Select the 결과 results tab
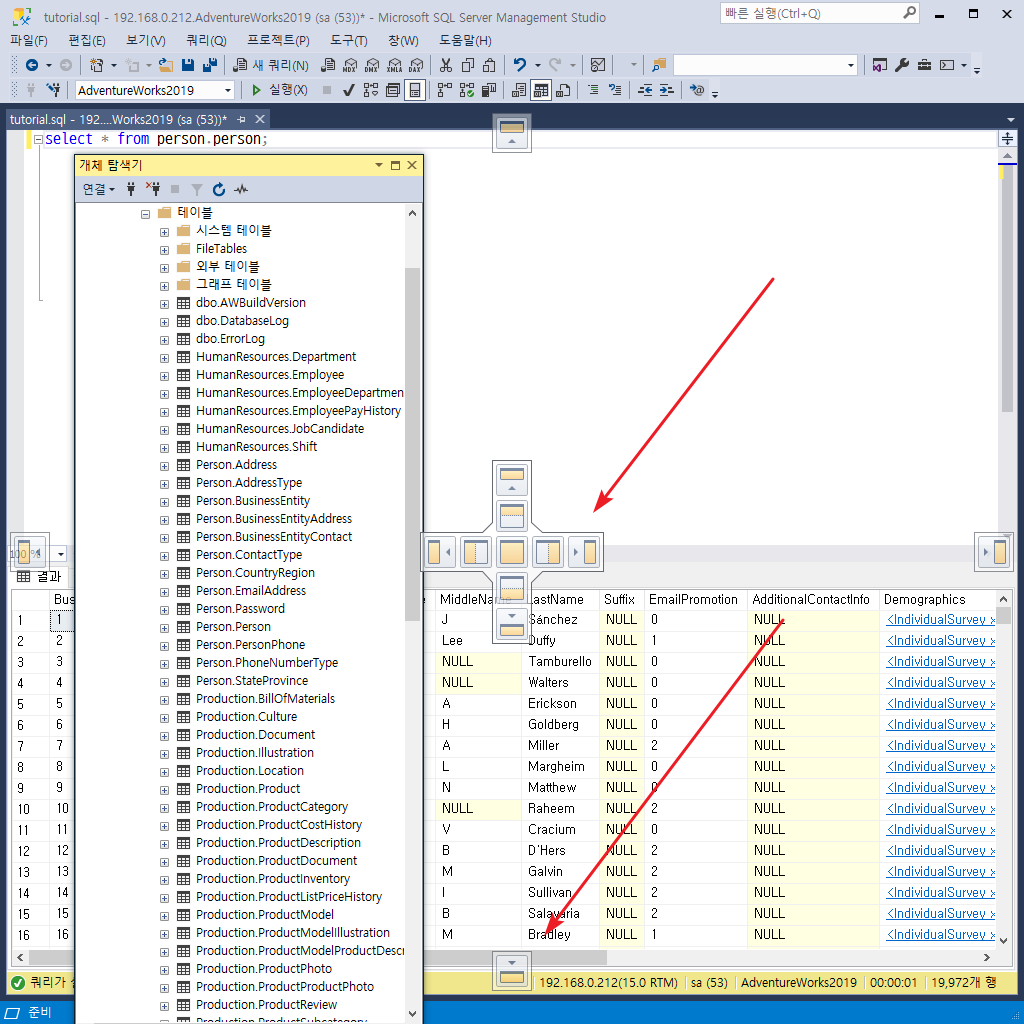Screen dimensions: 1024x1024 (40, 577)
